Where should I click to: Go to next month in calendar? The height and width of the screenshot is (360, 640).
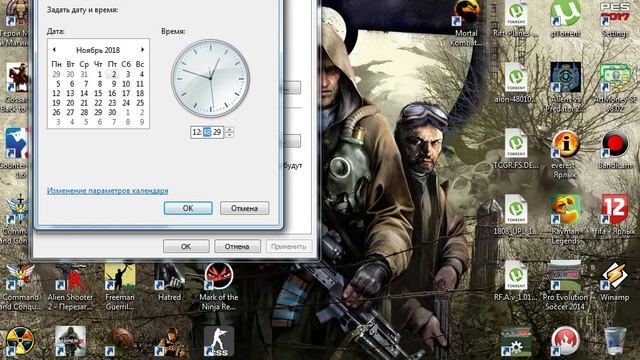pyautogui.click(x=142, y=49)
